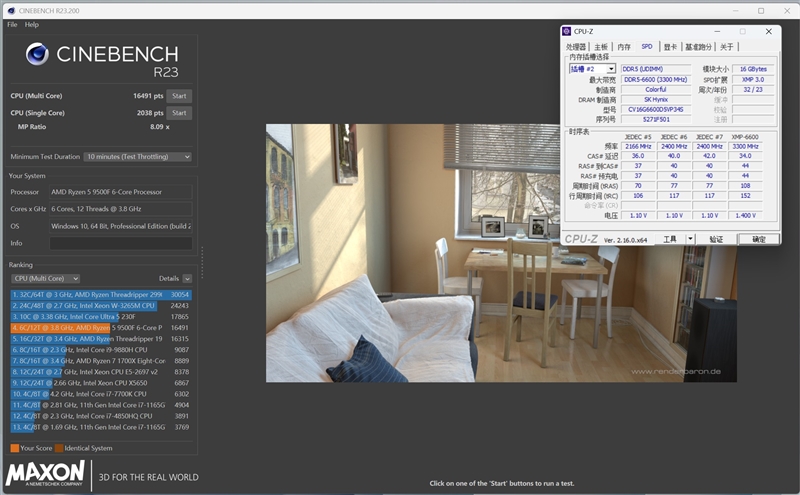Viewport: 800px width, 495px height.
Task: Click the 确定 button in CPU-Z
Action: pyautogui.click(x=758, y=240)
